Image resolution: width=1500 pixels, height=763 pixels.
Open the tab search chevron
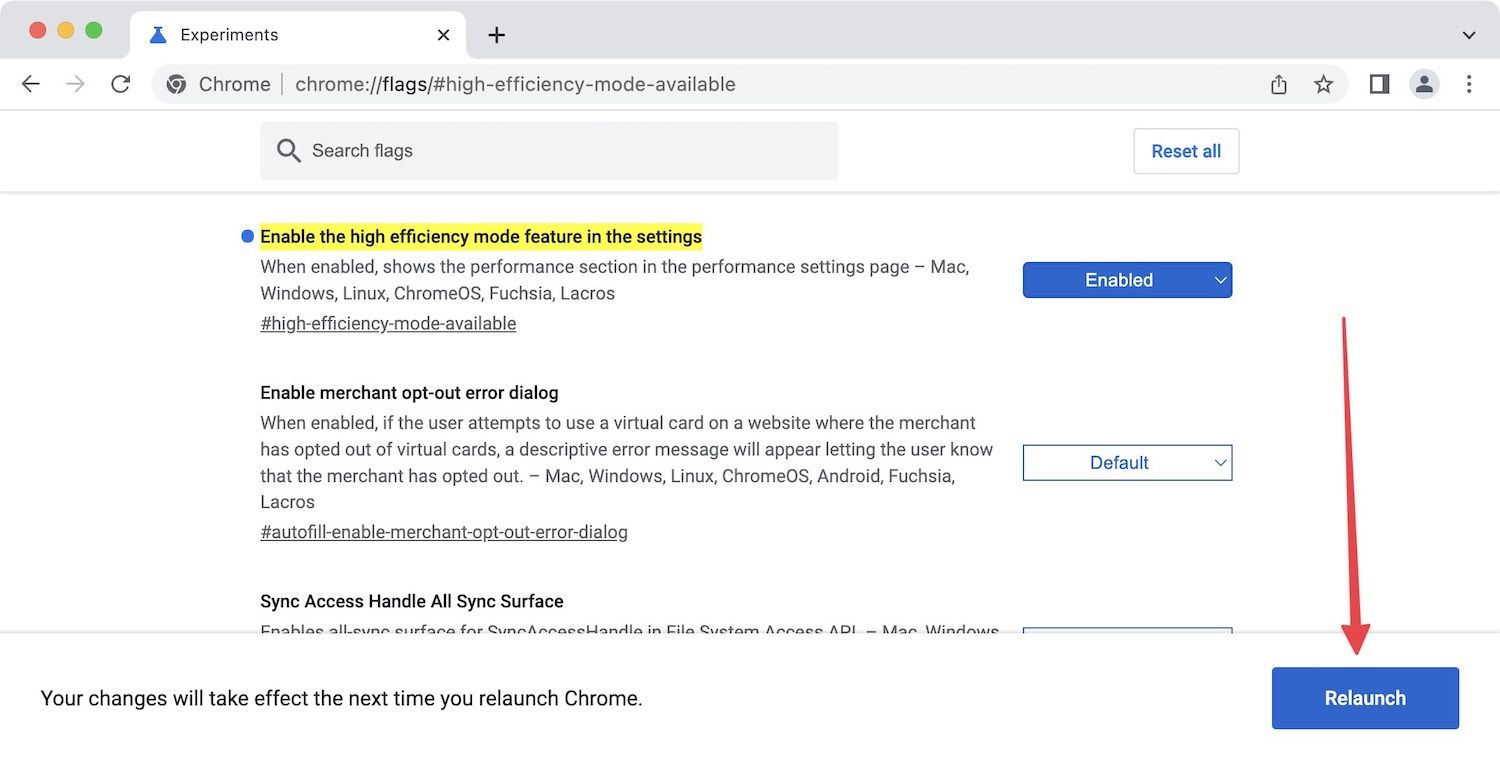point(1469,35)
